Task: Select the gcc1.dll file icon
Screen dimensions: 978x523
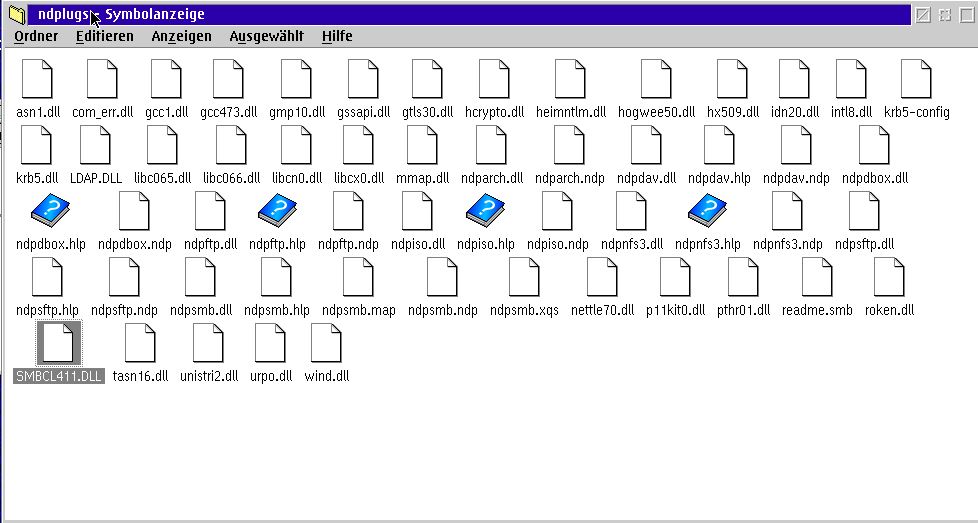Action: click(x=166, y=79)
